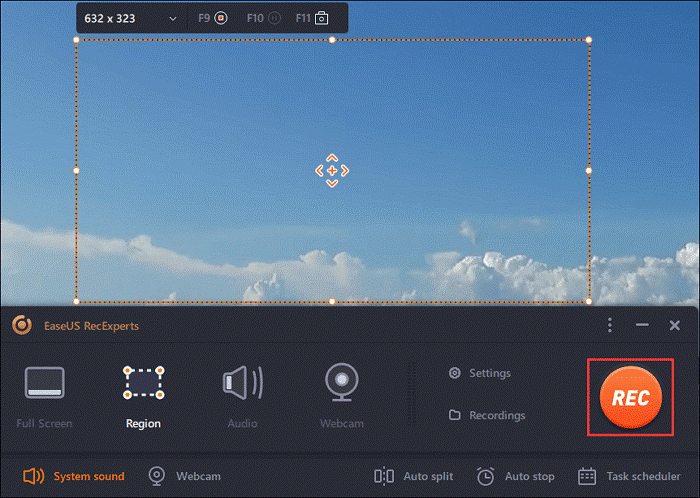Open the Task scheduler
Viewport: 700px width, 498px height.
[x=629, y=476]
